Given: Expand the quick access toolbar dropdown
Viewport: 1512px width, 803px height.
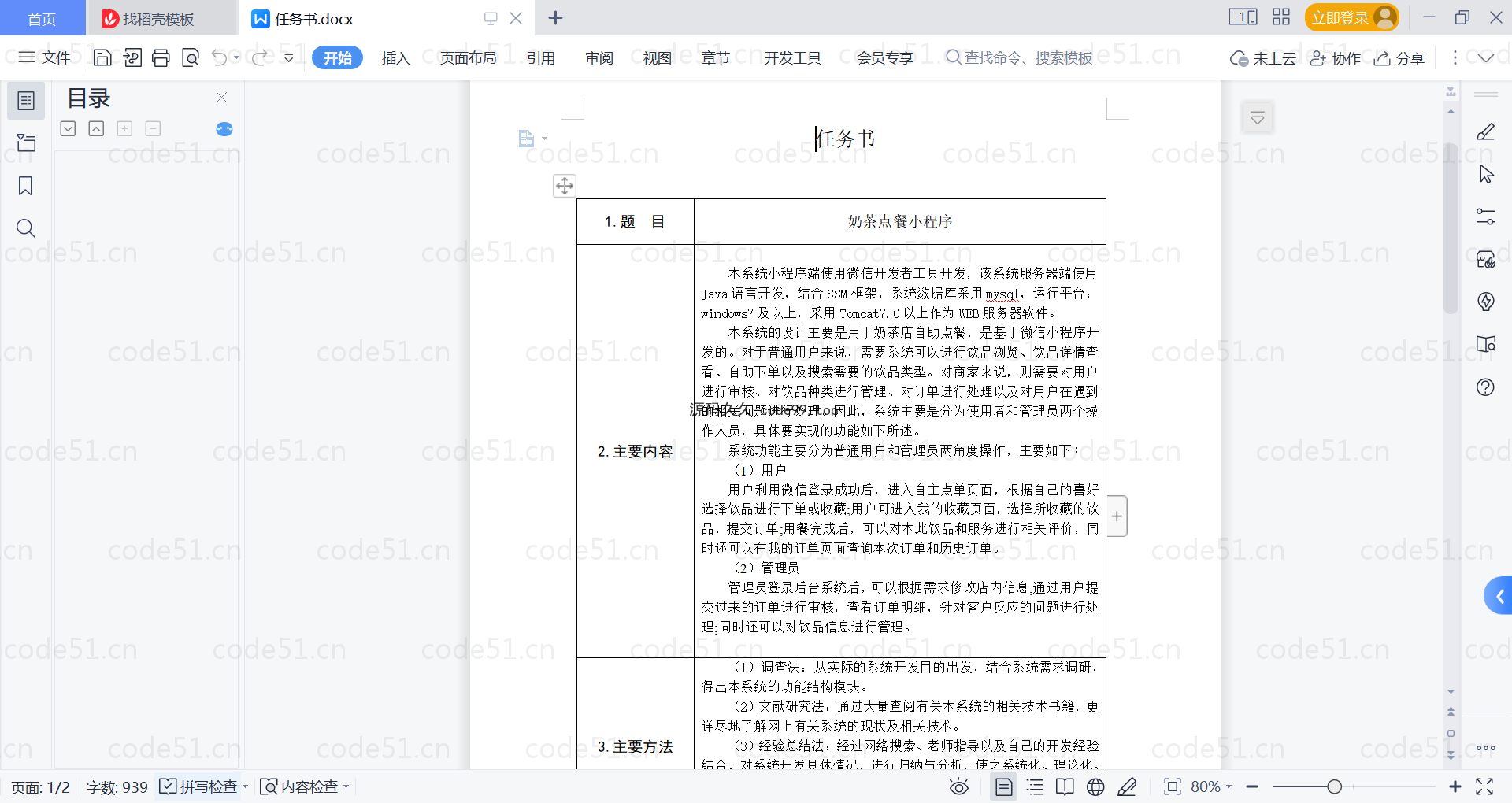Looking at the screenshot, I should point(289,57).
